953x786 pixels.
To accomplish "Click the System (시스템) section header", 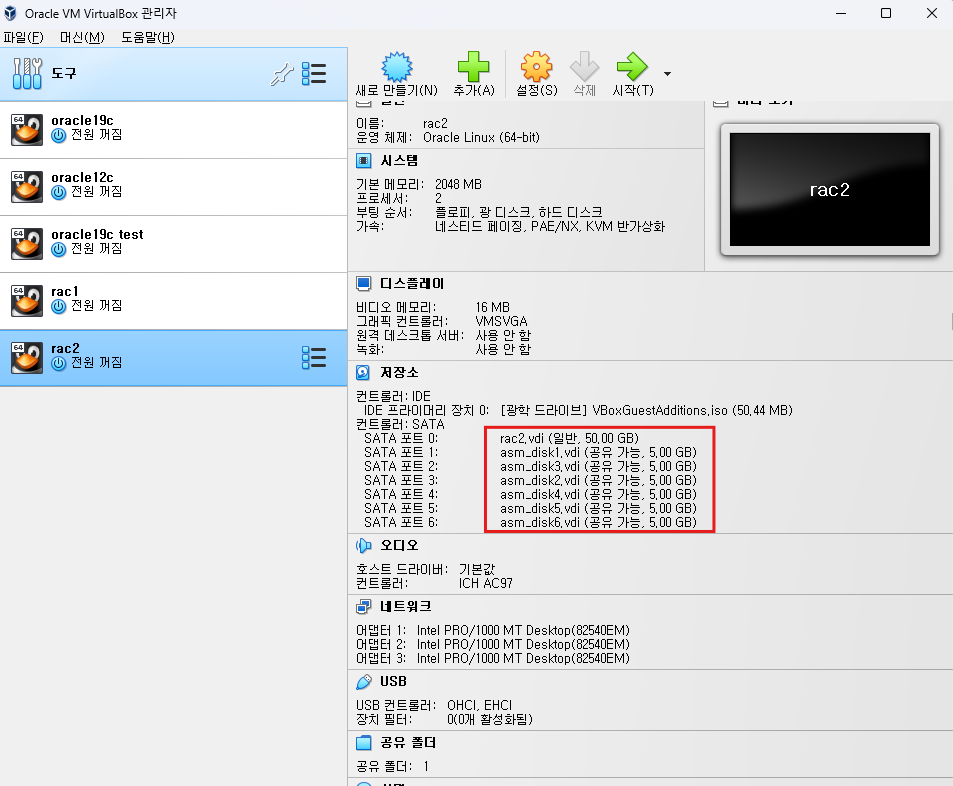I will [399, 161].
